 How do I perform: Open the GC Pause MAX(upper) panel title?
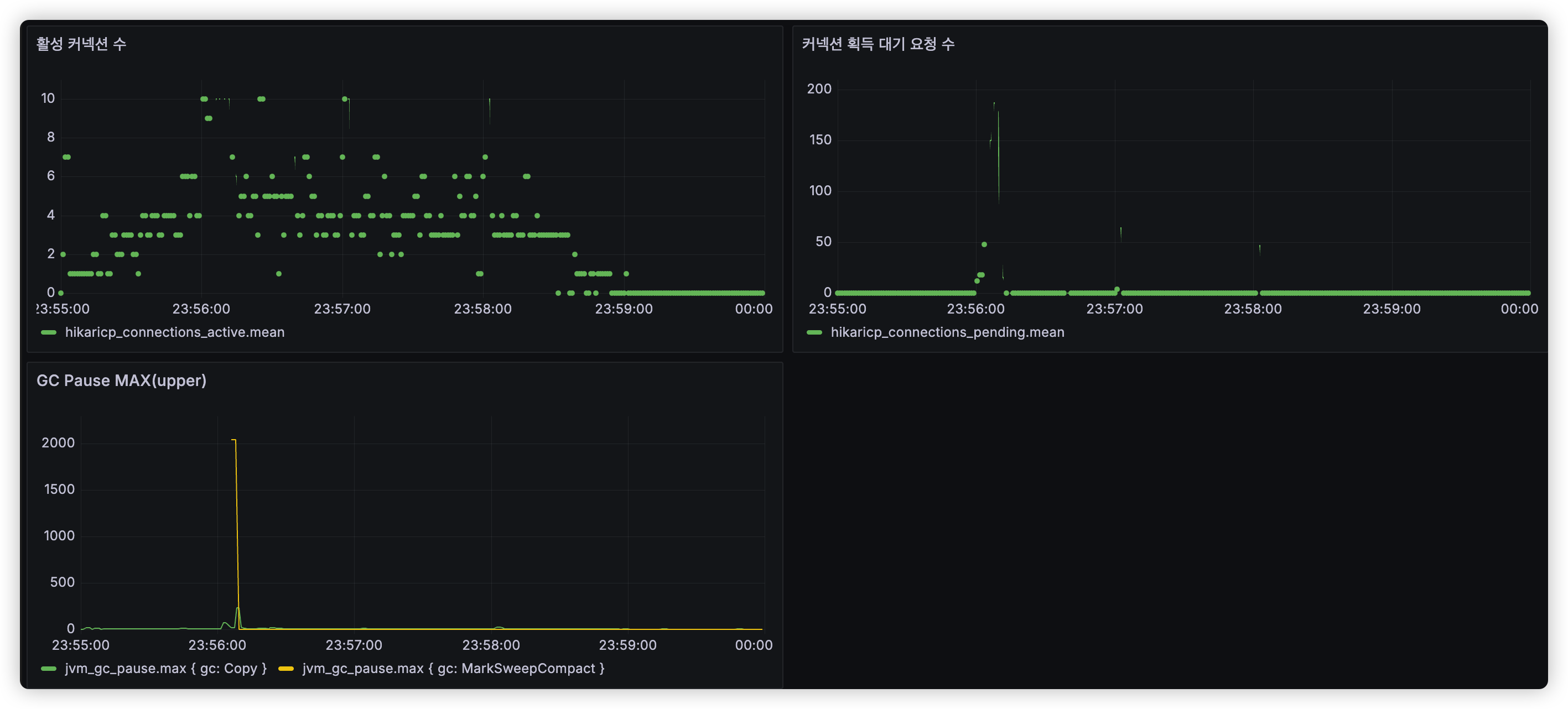point(121,380)
